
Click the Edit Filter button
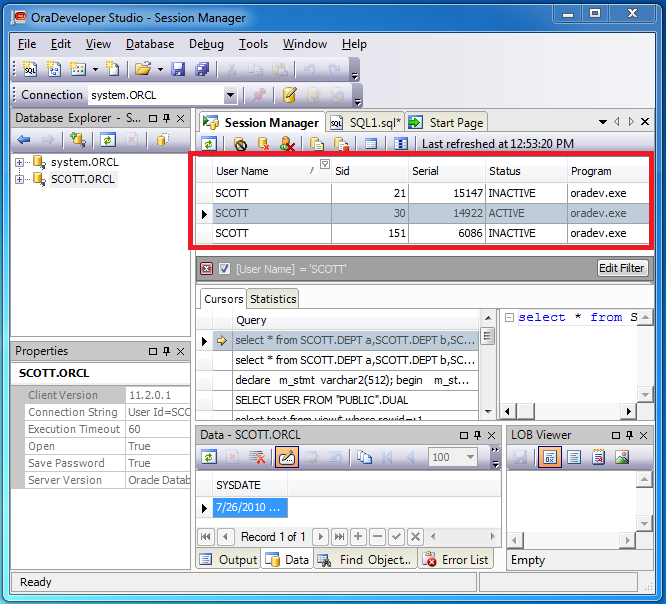coord(622,268)
